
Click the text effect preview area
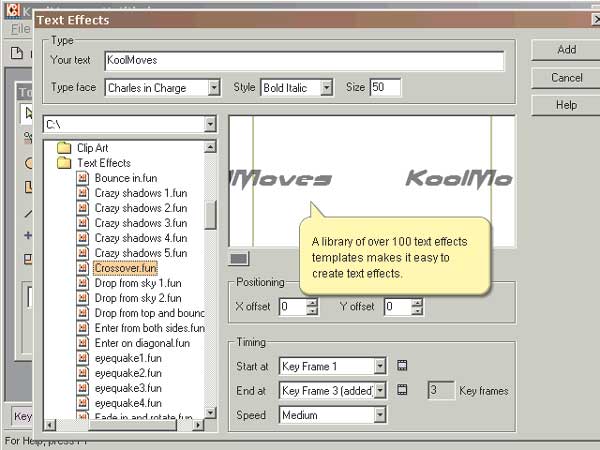[x=372, y=181]
